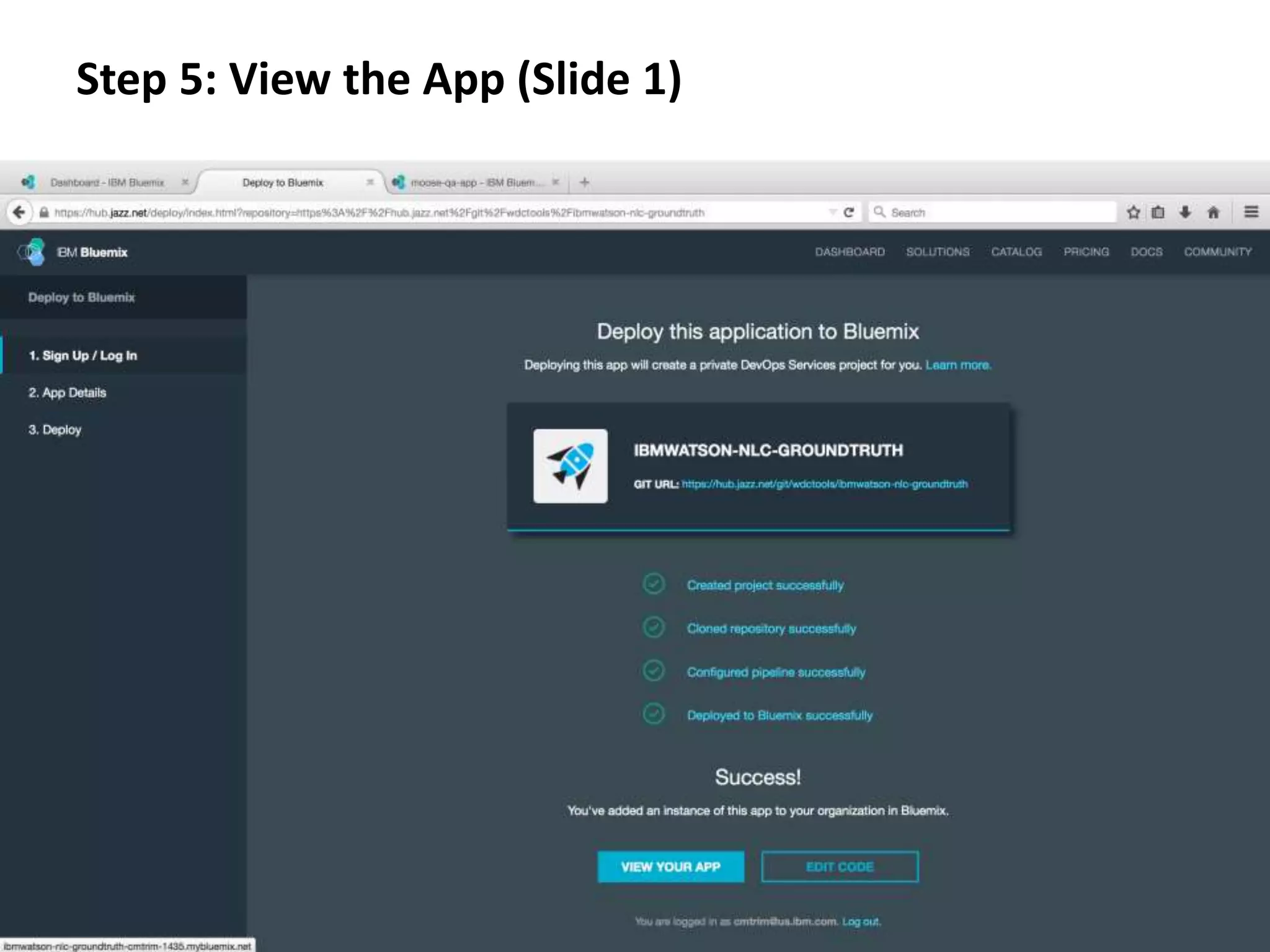Open the URL history dropdown arrow
The width and height of the screenshot is (1270, 952).
833,213
